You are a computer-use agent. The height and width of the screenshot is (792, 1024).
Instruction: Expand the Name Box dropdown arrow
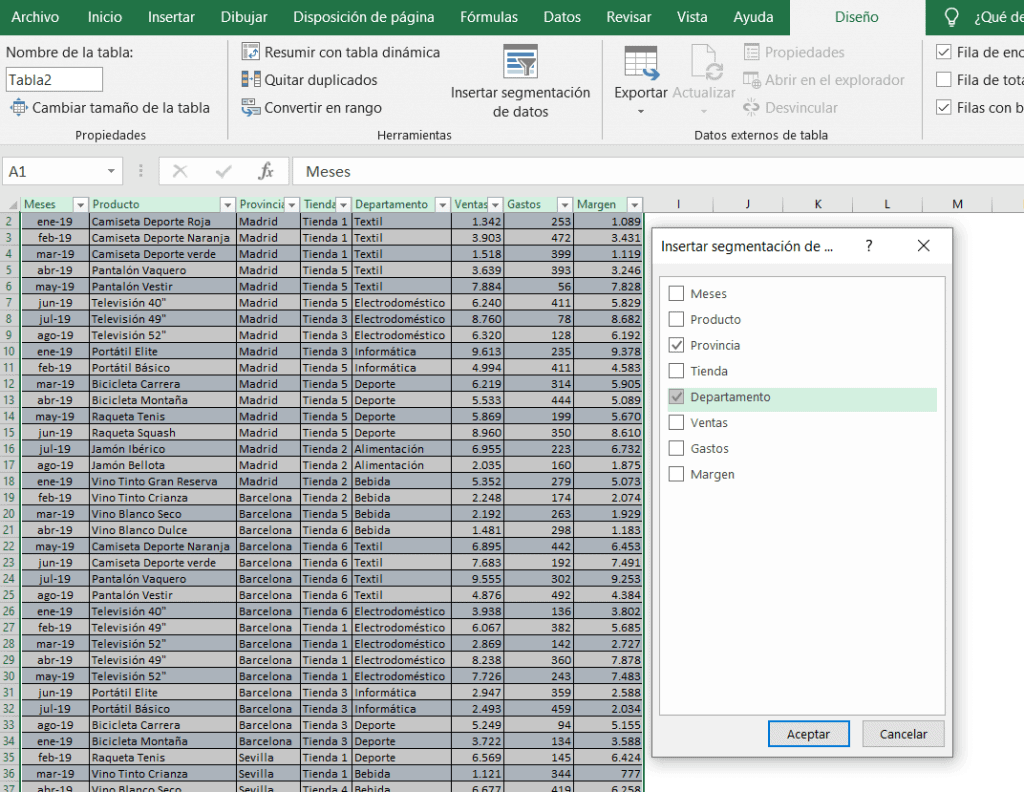[x=111, y=172]
